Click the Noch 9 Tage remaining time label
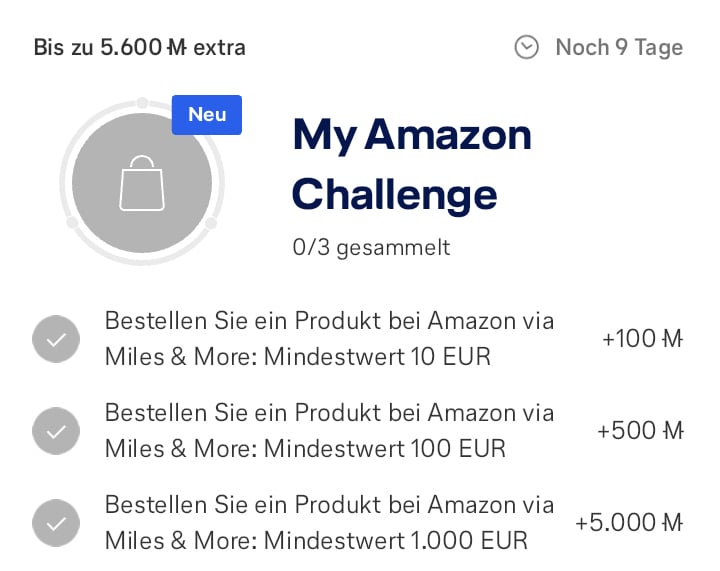 [x=619, y=48]
